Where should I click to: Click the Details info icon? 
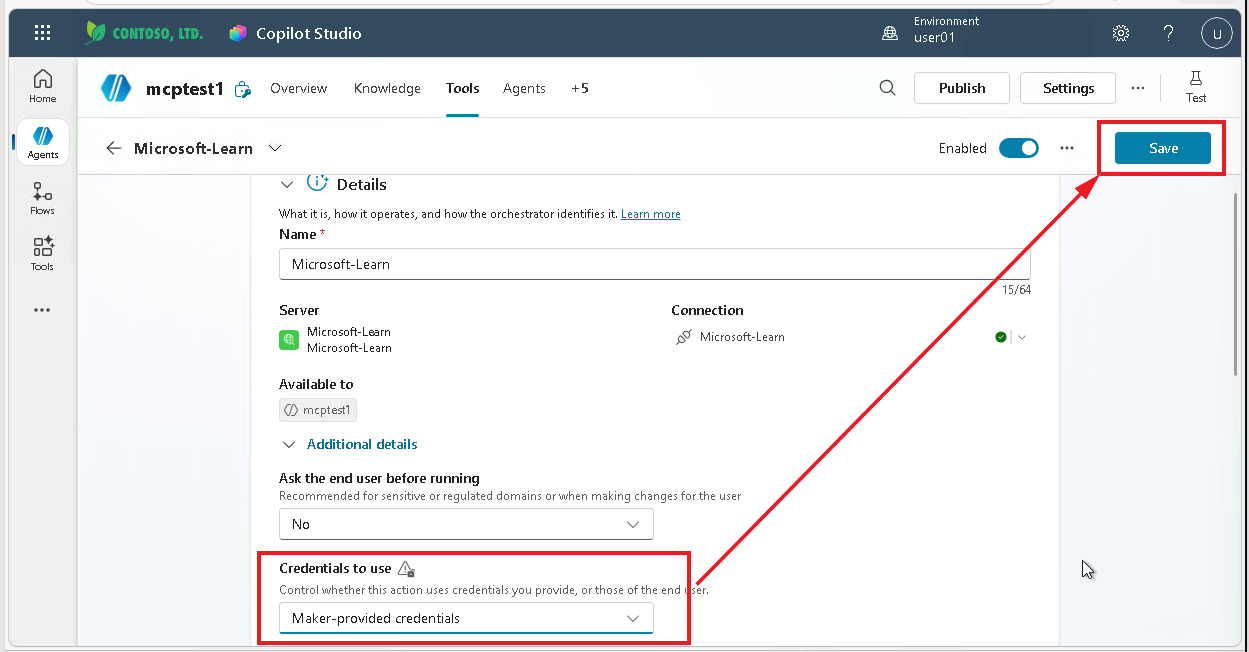tap(318, 183)
